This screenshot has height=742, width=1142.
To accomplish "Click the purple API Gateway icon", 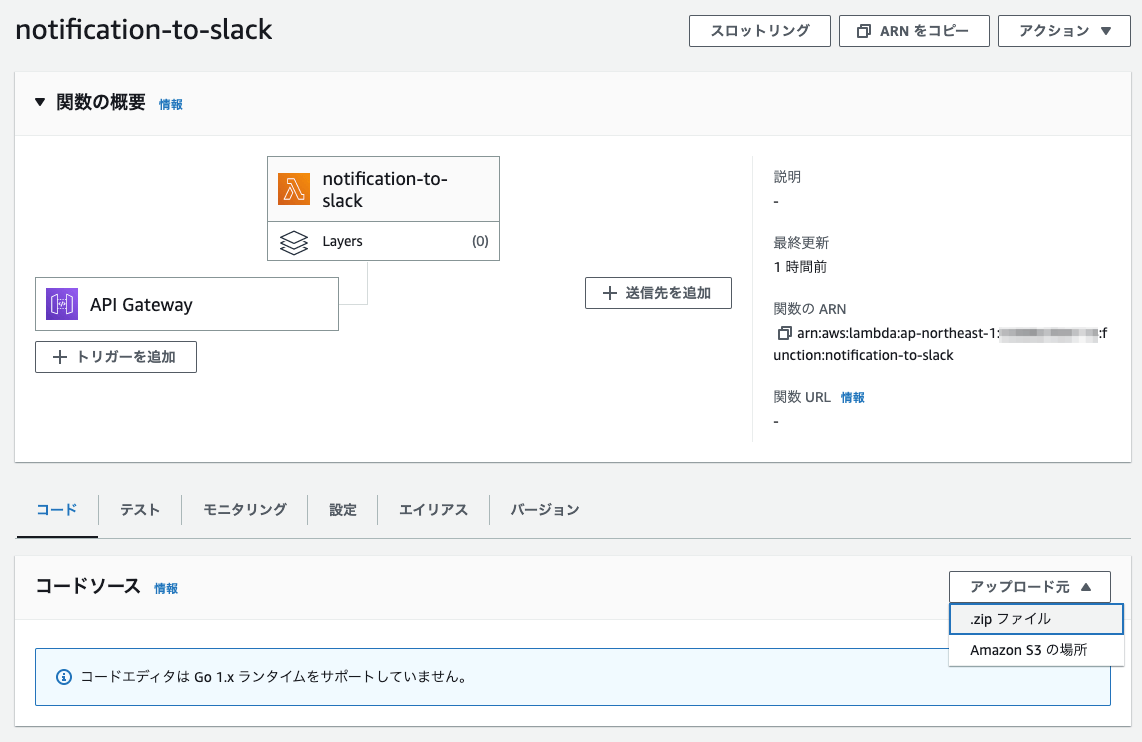I will point(62,305).
